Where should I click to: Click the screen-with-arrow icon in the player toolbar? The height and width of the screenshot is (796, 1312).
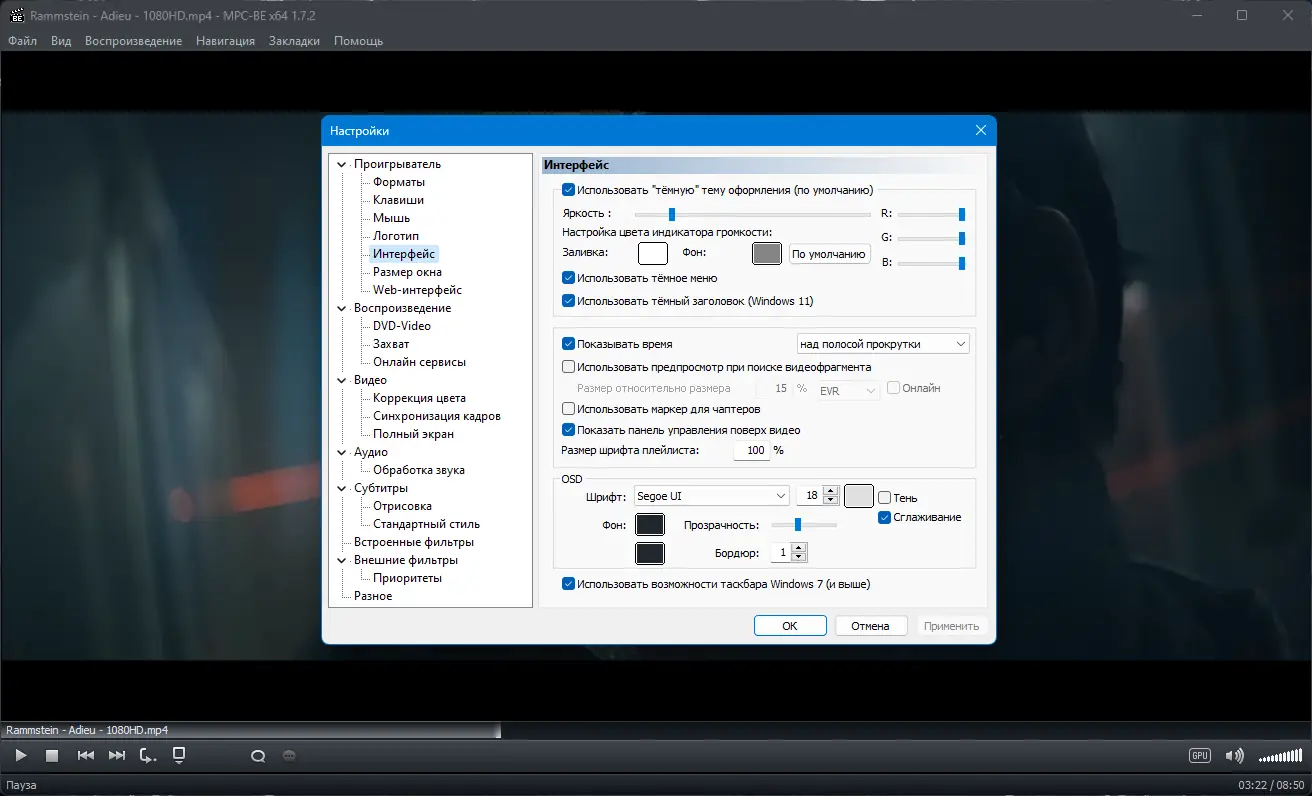click(x=179, y=755)
